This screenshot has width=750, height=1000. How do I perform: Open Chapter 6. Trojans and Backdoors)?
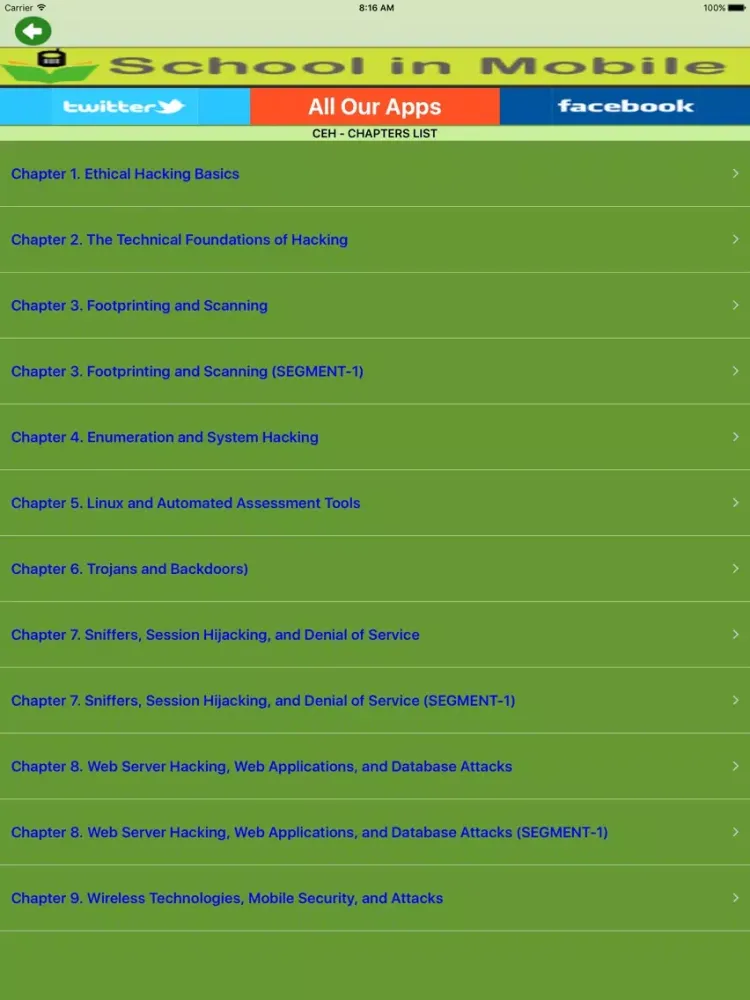point(375,568)
